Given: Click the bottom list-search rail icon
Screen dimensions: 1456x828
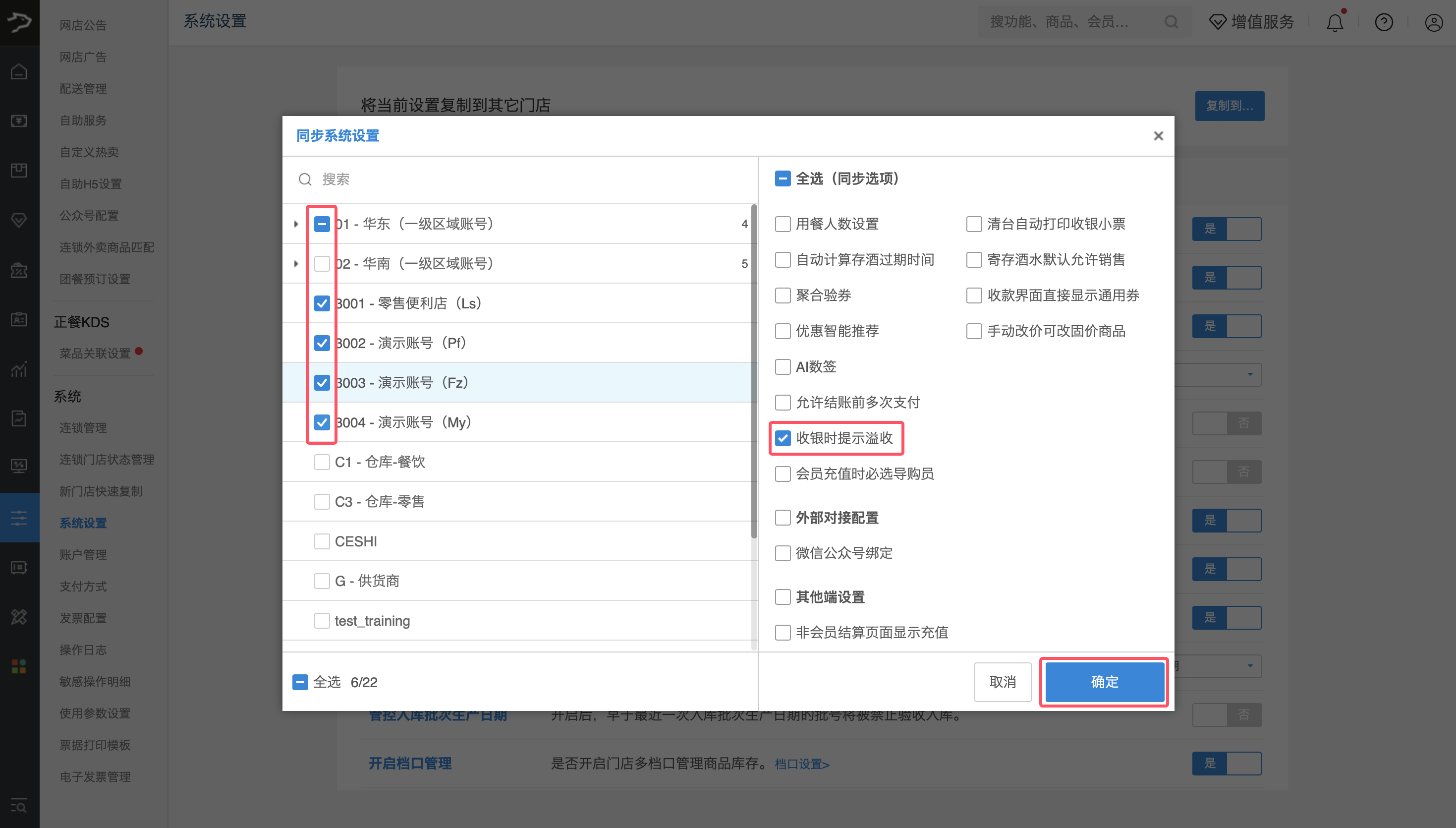Looking at the screenshot, I should click(x=19, y=805).
